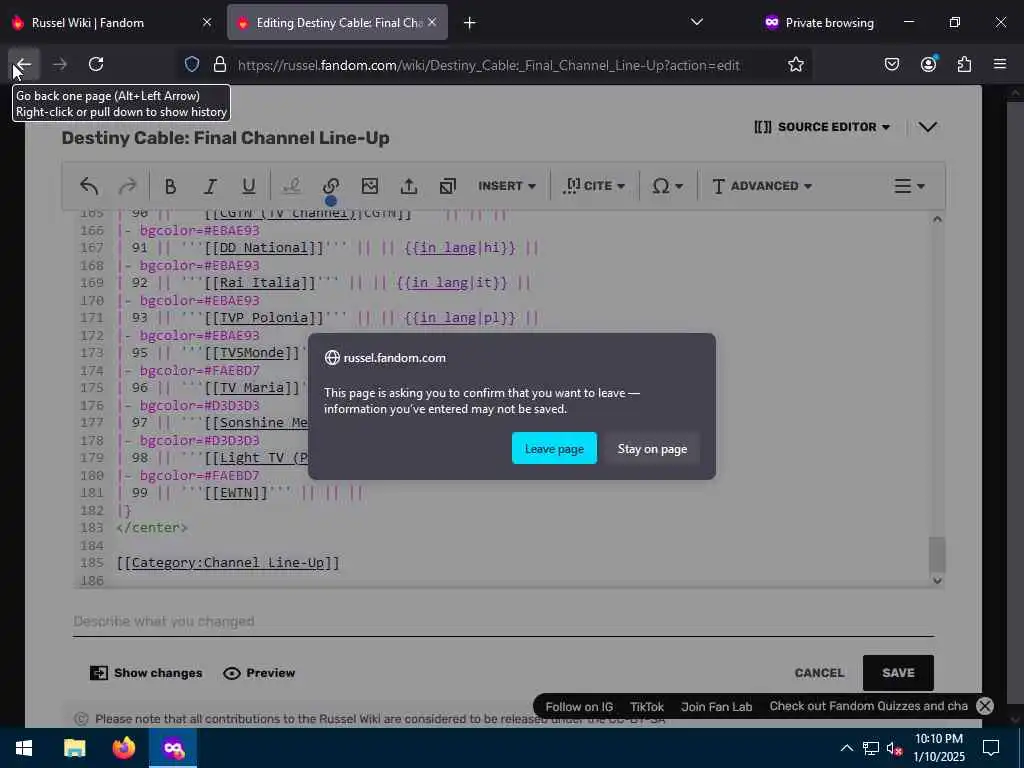Click Check out Fandom Quizzes link

[x=869, y=706]
